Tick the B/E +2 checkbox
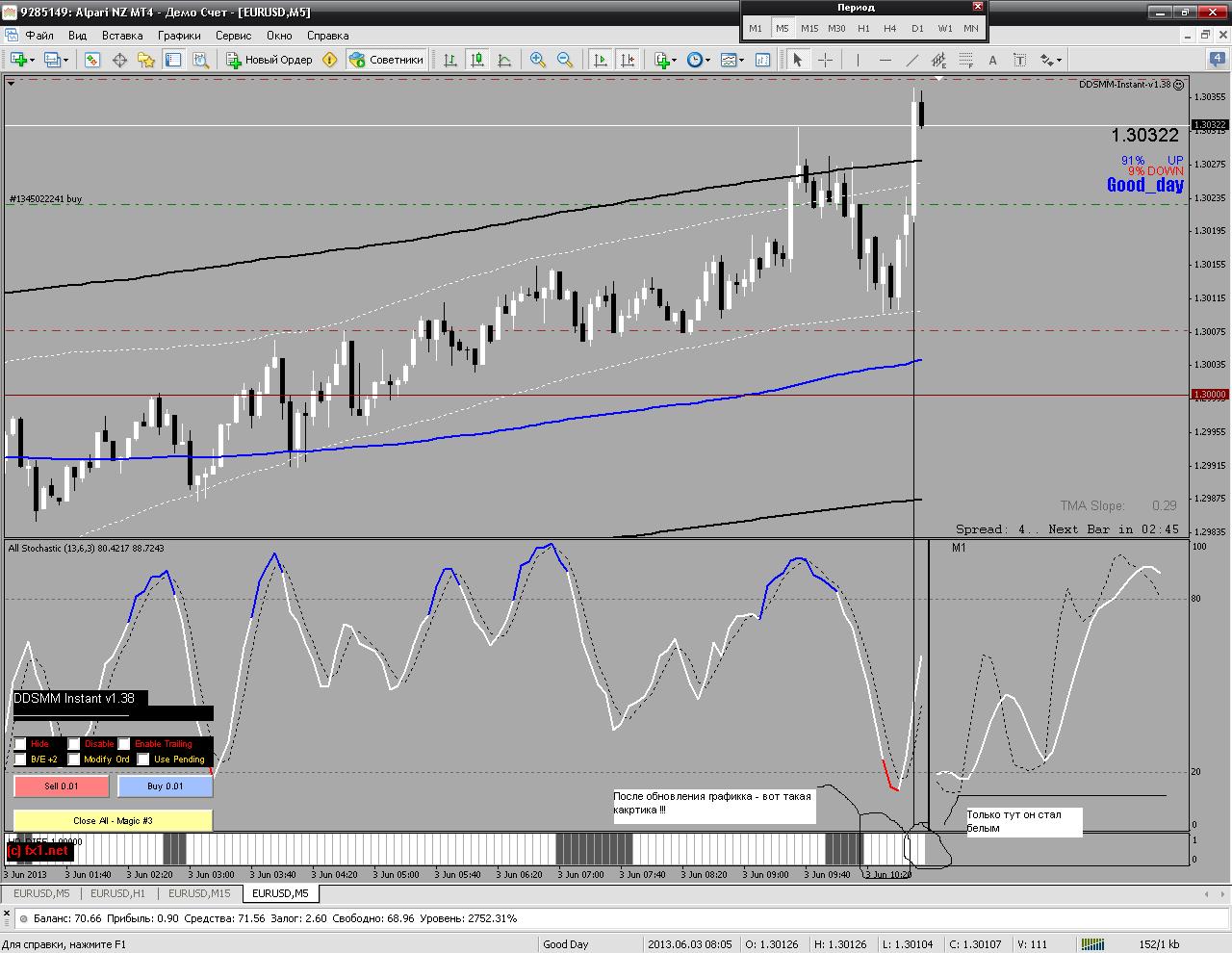Screen dimensions: 1232x953 click(20, 760)
